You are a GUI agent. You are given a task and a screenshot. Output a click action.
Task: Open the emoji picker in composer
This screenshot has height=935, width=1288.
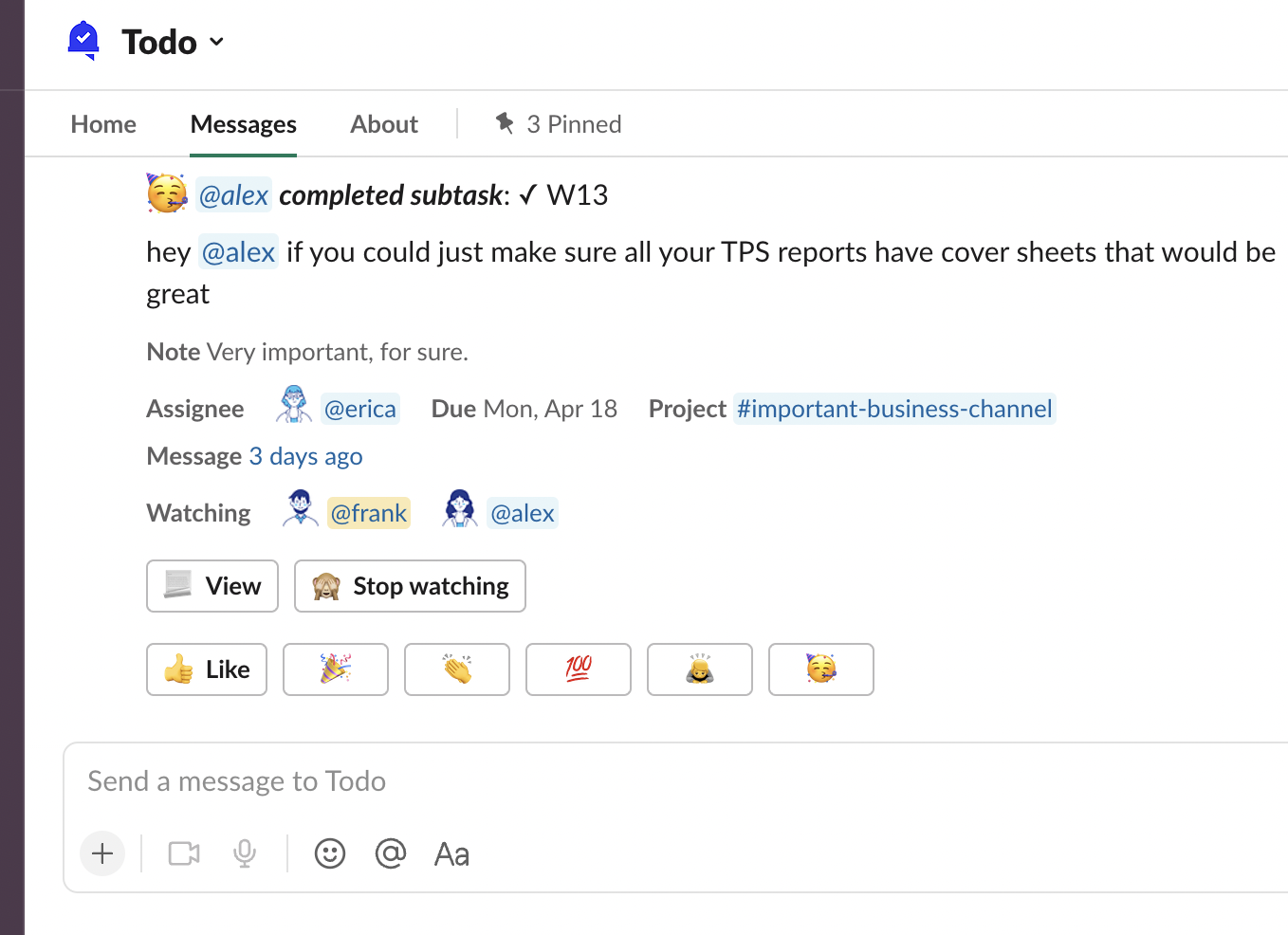tap(330, 853)
